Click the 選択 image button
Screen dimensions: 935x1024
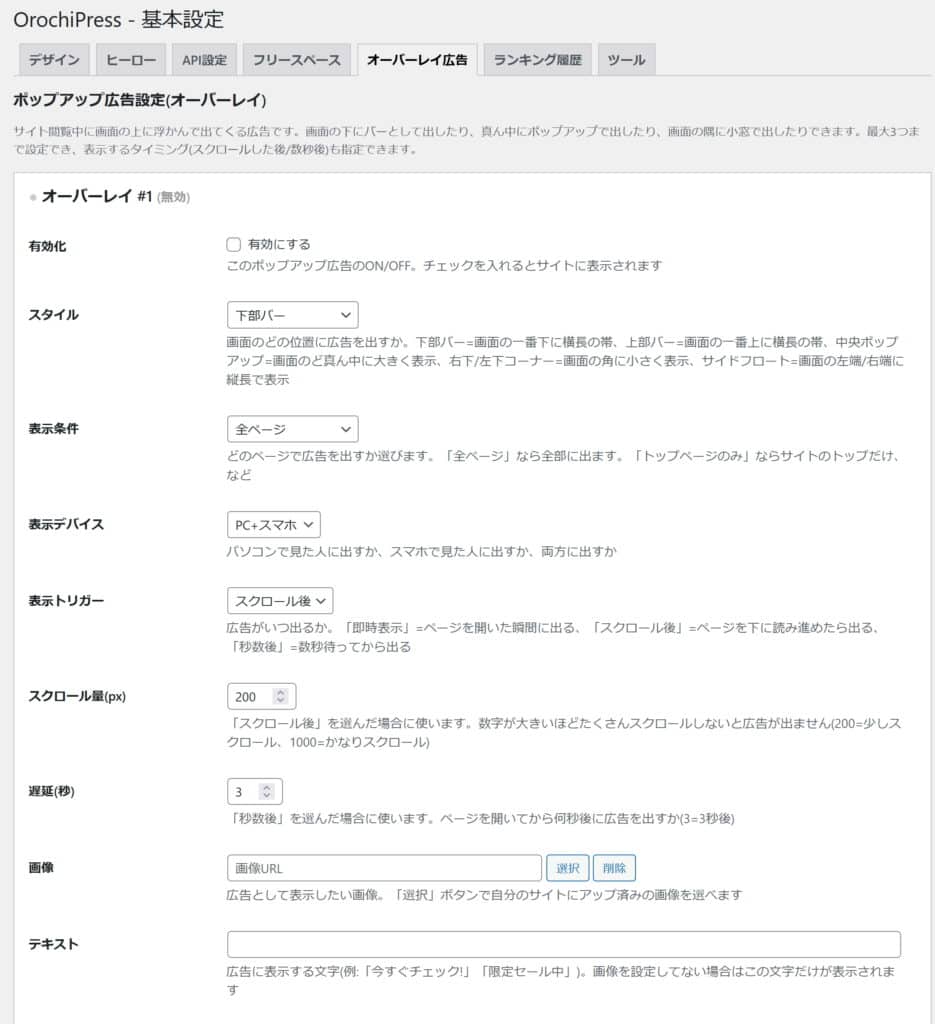click(x=567, y=868)
